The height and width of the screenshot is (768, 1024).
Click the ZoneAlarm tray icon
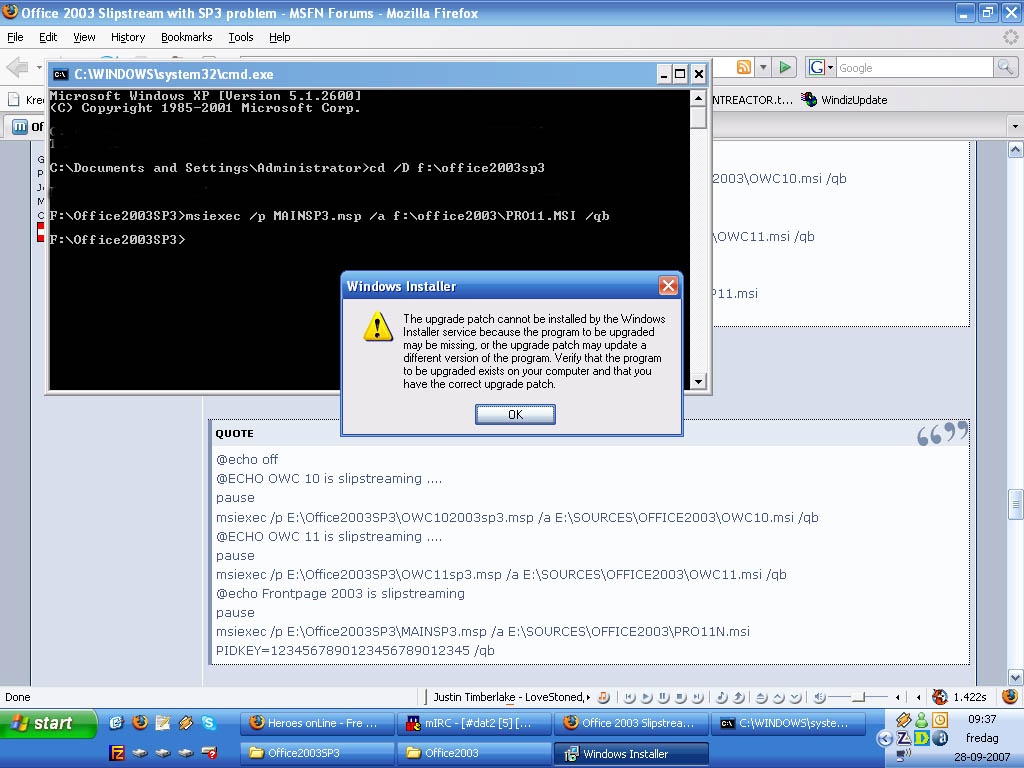pos(904,738)
